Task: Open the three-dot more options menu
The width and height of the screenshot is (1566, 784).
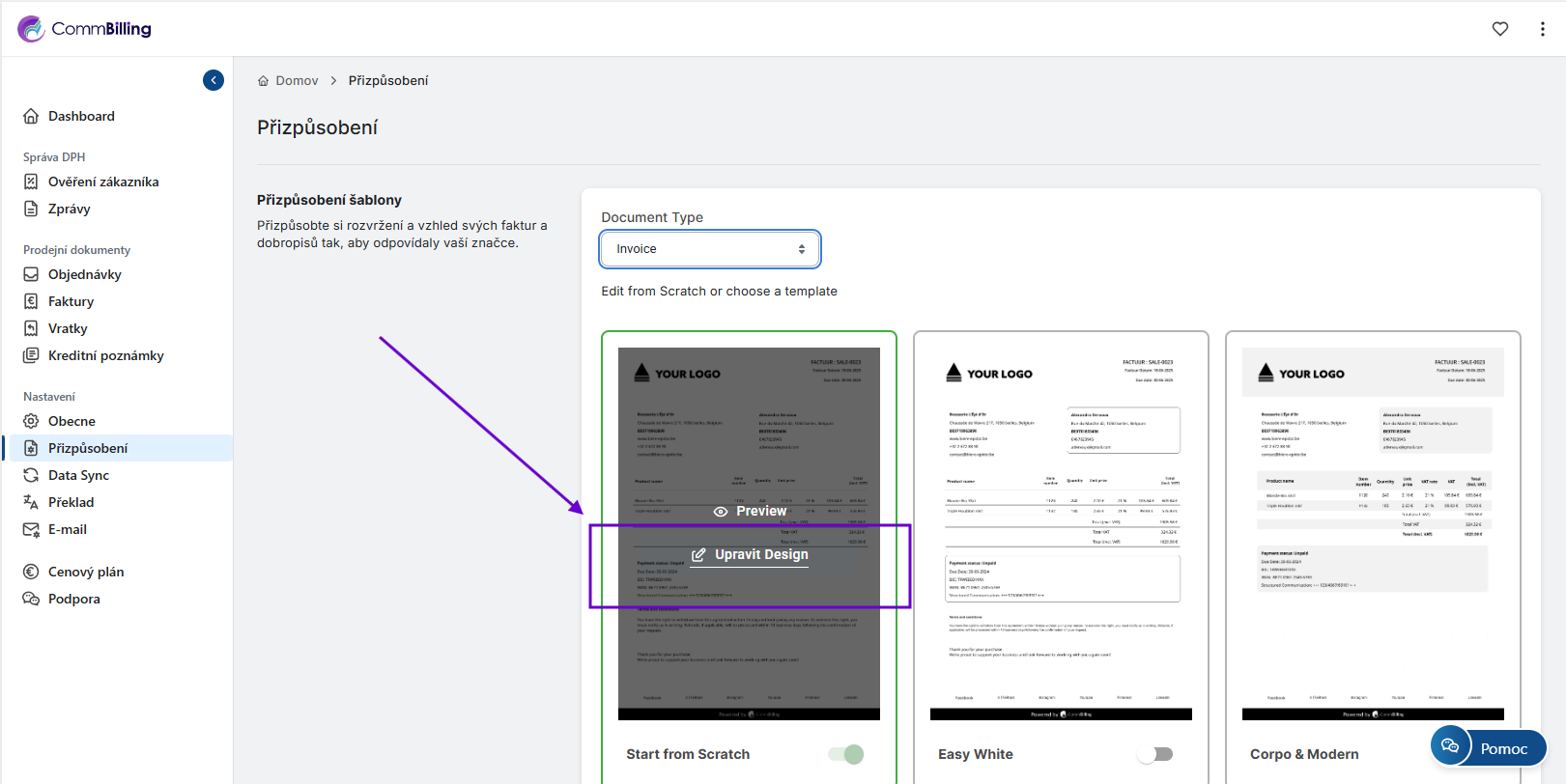Action: [1542, 29]
